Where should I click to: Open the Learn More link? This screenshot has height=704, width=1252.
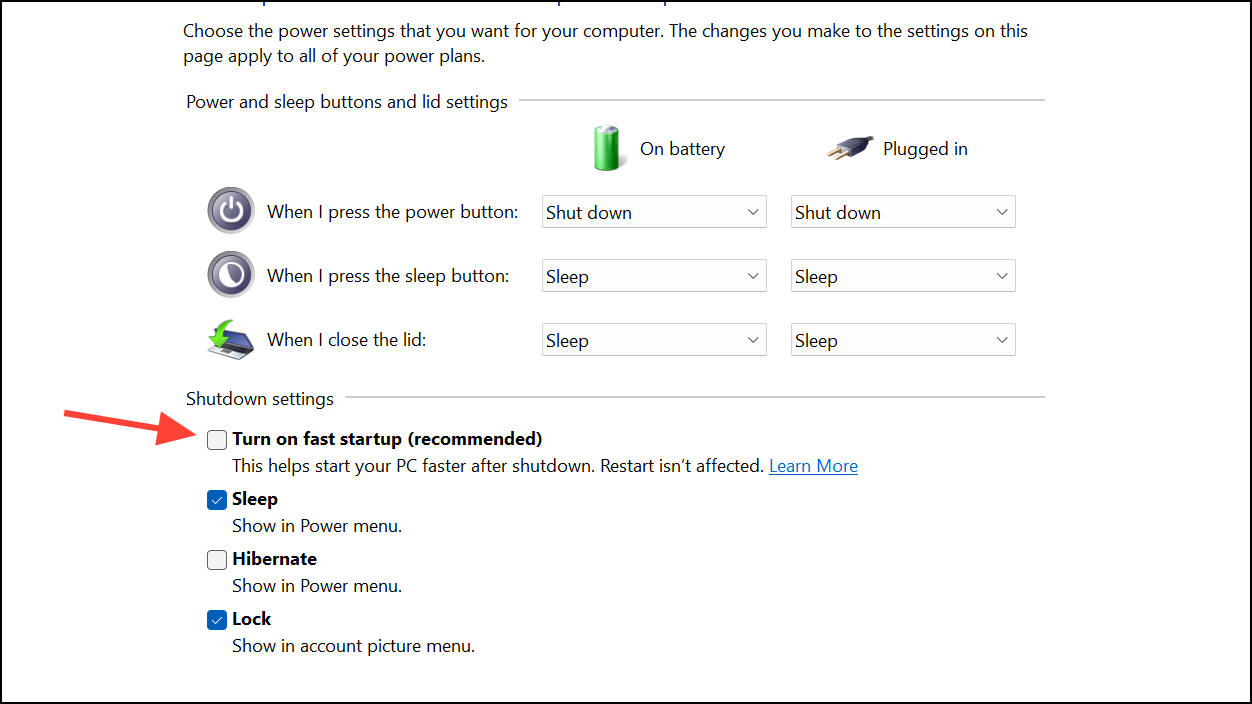pyautogui.click(x=813, y=466)
